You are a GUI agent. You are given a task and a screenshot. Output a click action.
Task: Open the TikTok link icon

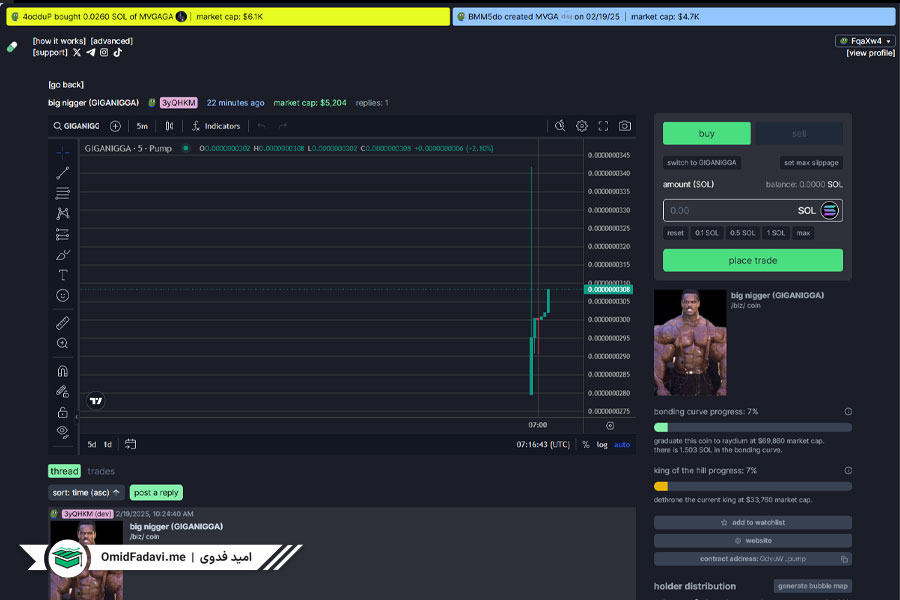click(118, 52)
